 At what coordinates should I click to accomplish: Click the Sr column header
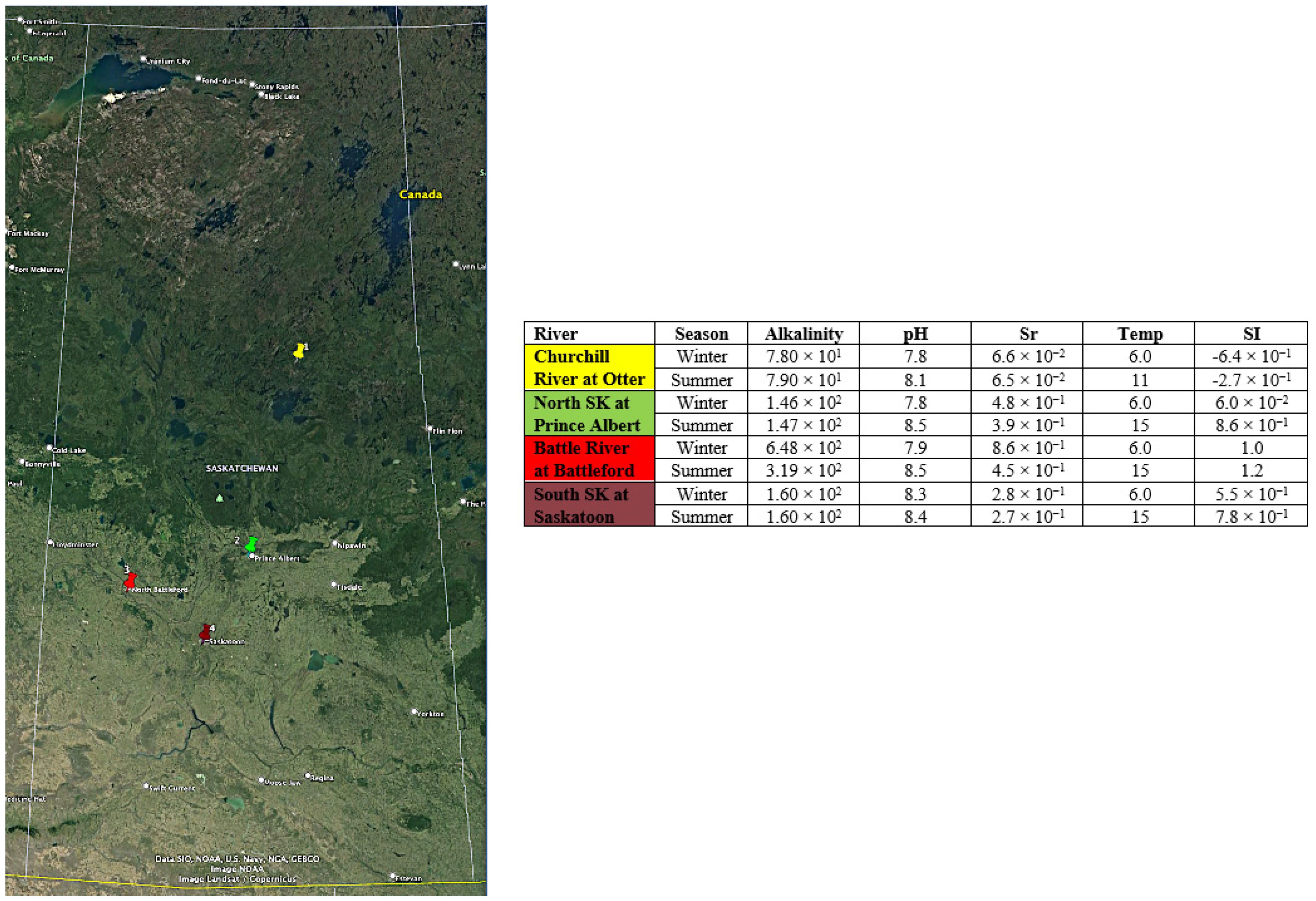(1027, 333)
